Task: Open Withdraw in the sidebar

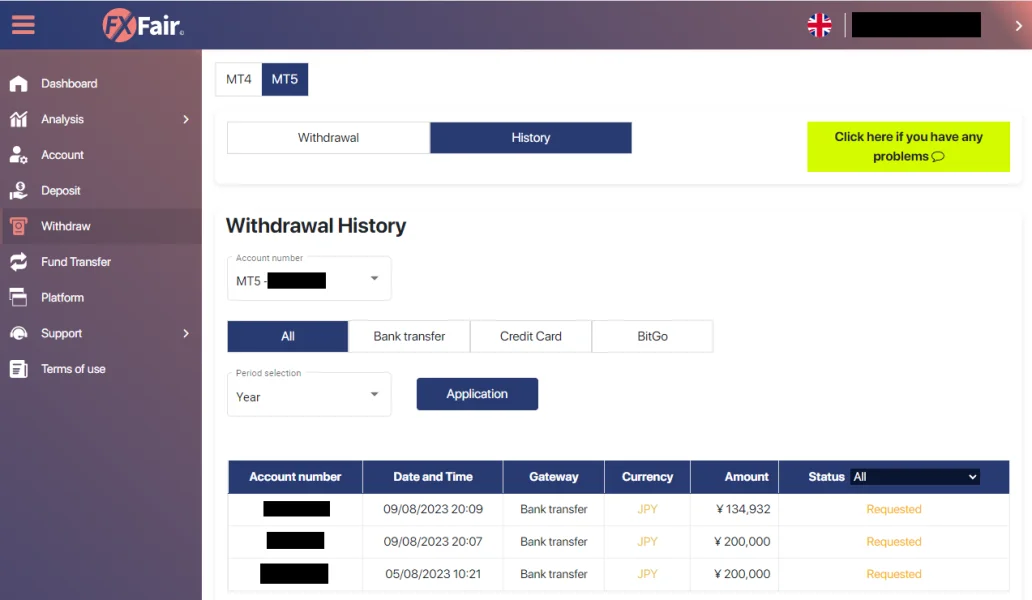Action: pyautogui.click(x=66, y=226)
